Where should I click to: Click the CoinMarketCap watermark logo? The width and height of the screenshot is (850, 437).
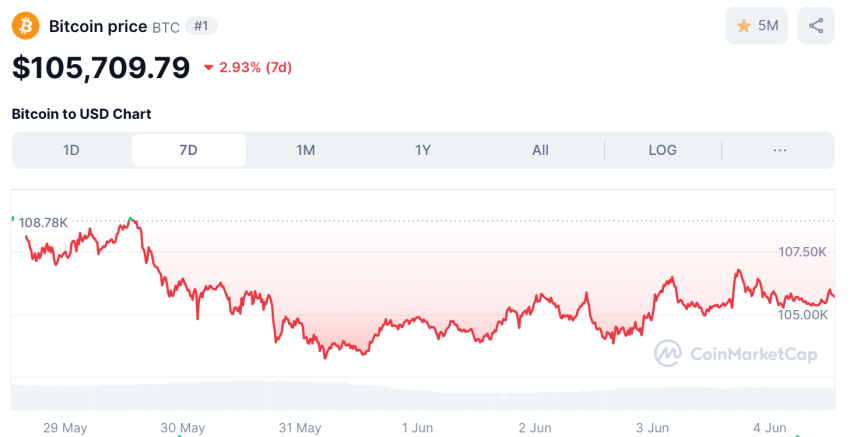point(736,353)
